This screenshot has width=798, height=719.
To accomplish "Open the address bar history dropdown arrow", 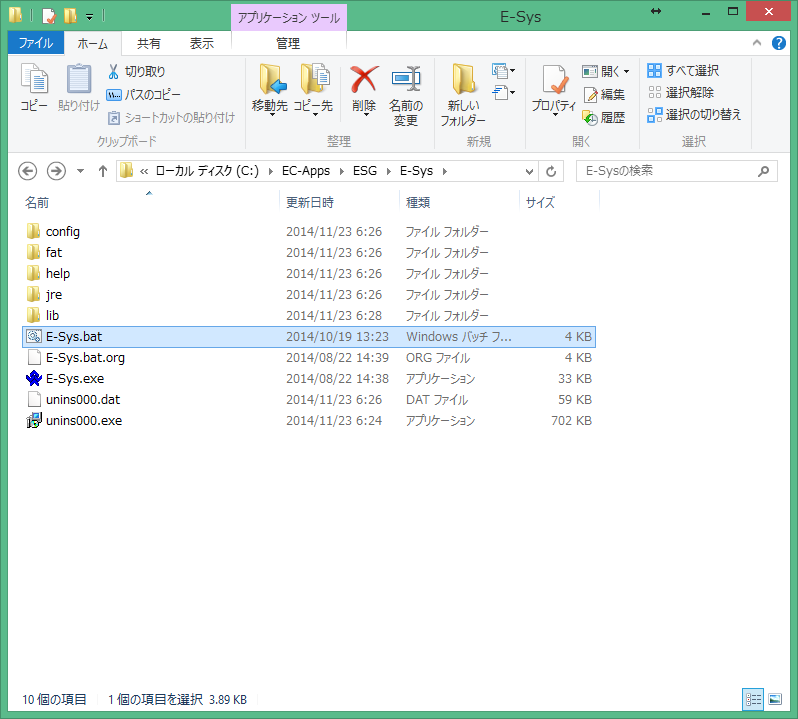I will coord(527,171).
